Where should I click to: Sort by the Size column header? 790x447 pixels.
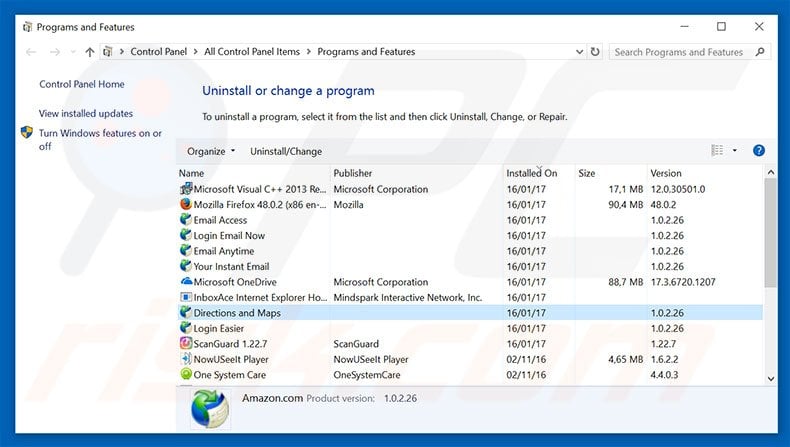[611, 173]
